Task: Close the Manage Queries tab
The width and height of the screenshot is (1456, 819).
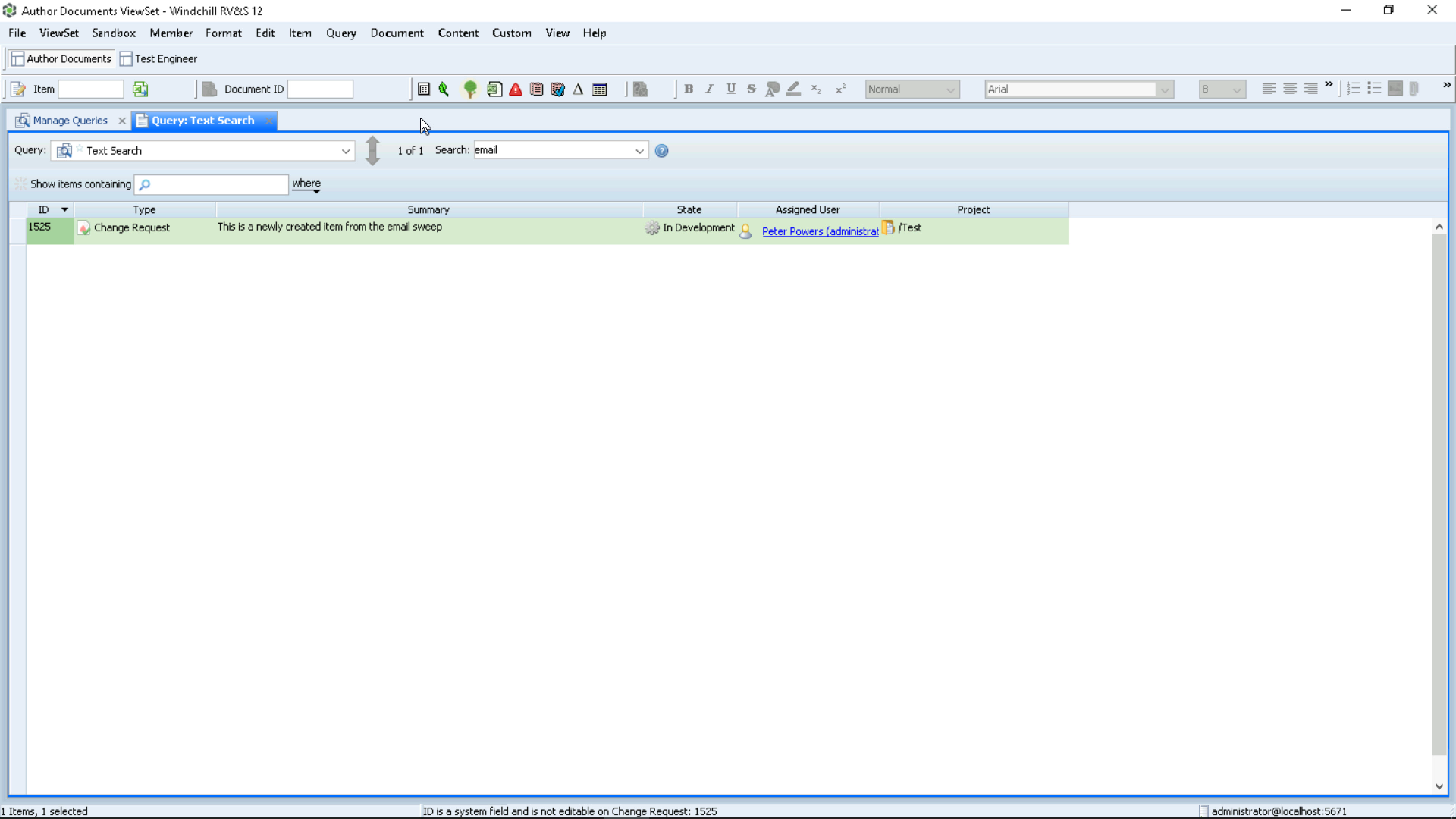Action: click(122, 121)
